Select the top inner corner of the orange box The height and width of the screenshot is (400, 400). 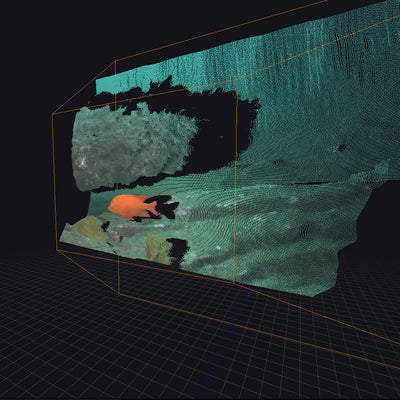(115, 61)
